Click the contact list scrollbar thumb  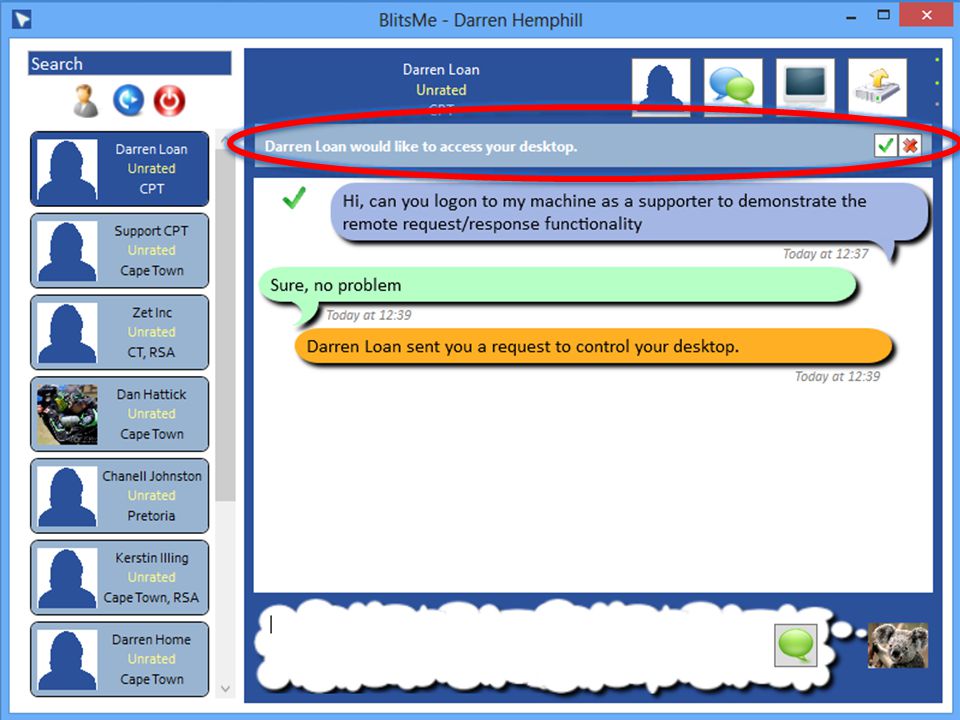coord(225,324)
